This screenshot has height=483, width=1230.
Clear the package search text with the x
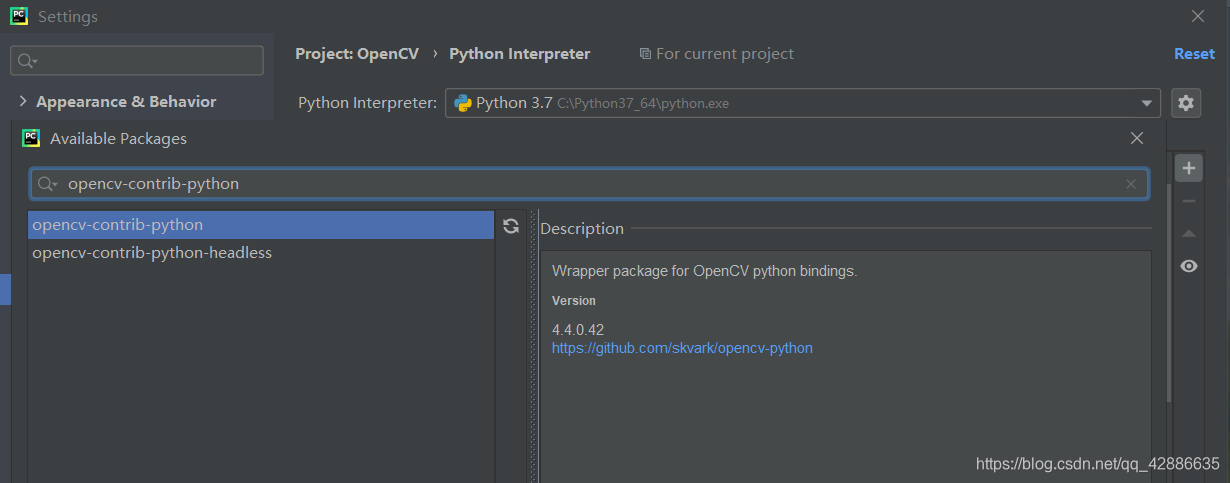(x=1131, y=184)
